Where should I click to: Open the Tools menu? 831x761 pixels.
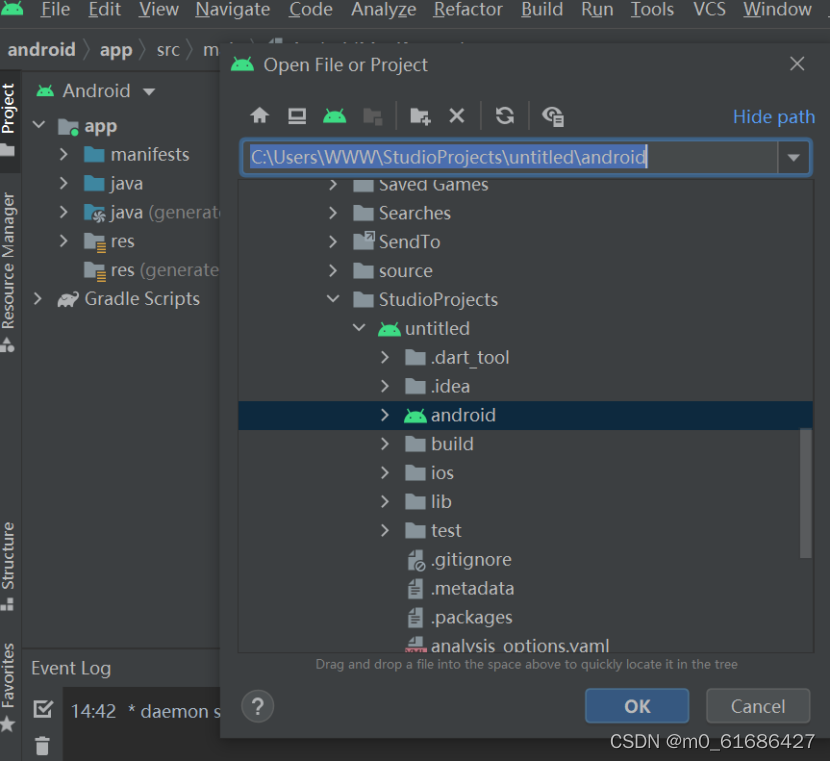click(652, 10)
